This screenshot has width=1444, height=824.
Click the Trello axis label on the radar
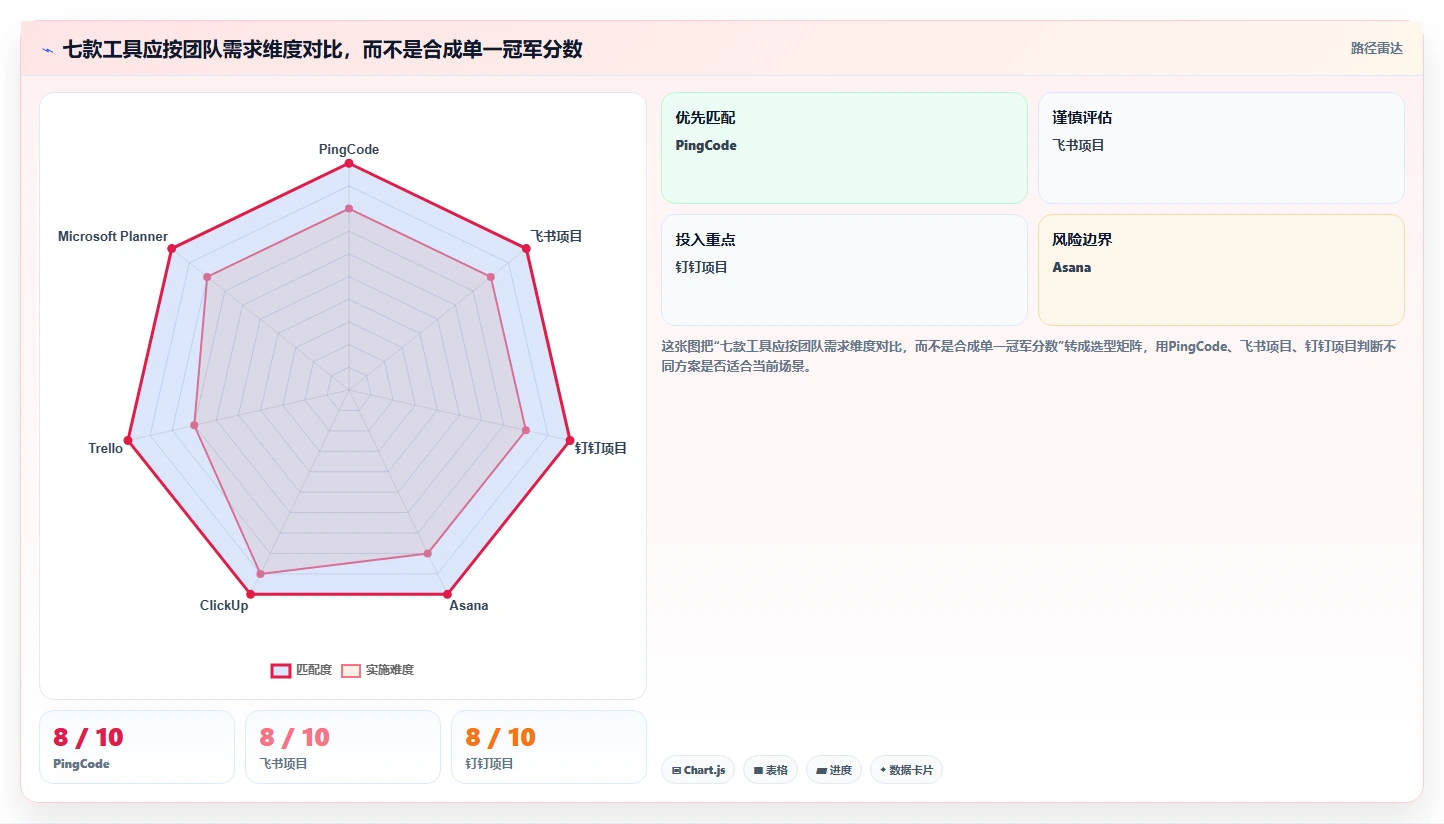(106, 448)
